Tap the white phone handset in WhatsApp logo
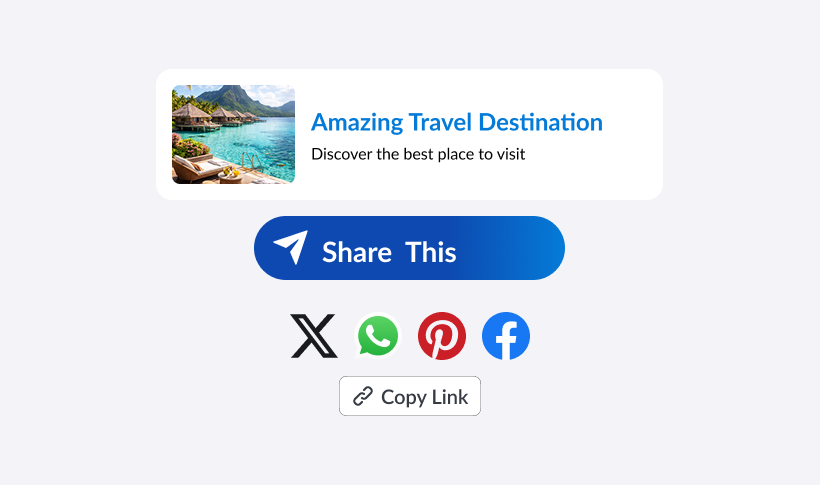820x485 pixels. click(x=378, y=335)
